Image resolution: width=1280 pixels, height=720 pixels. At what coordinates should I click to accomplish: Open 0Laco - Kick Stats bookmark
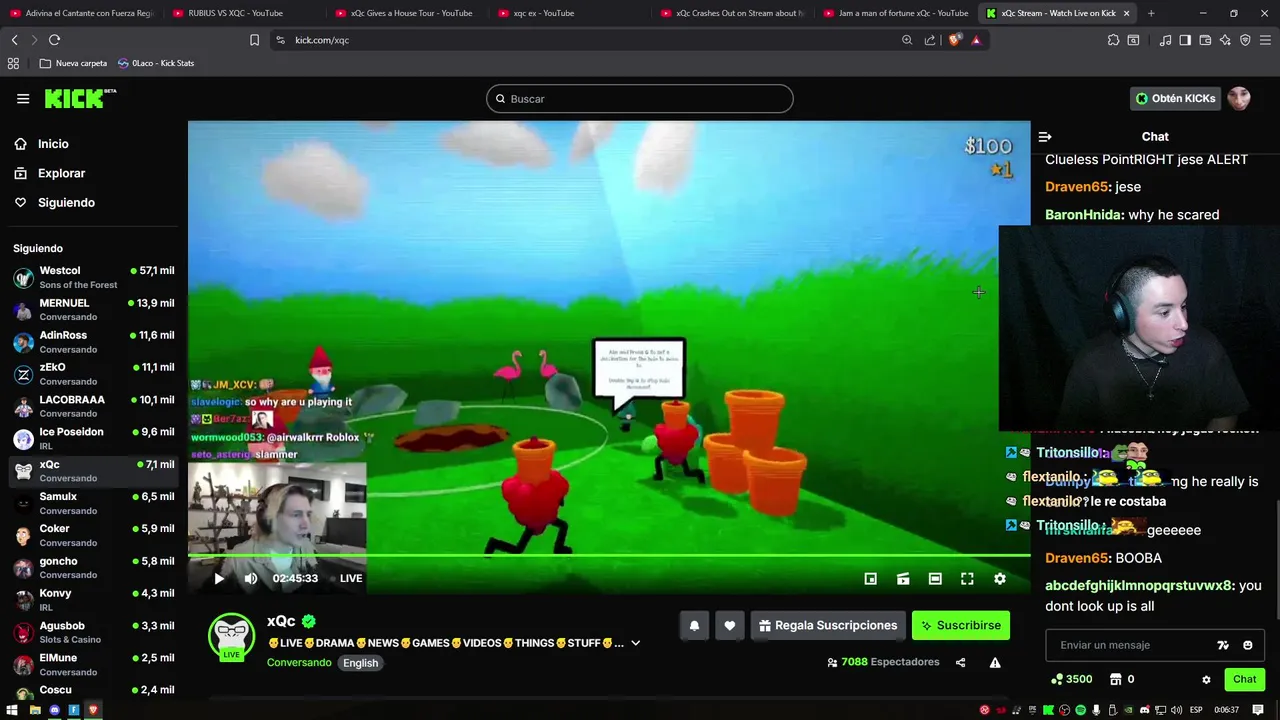[x=156, y=63]
